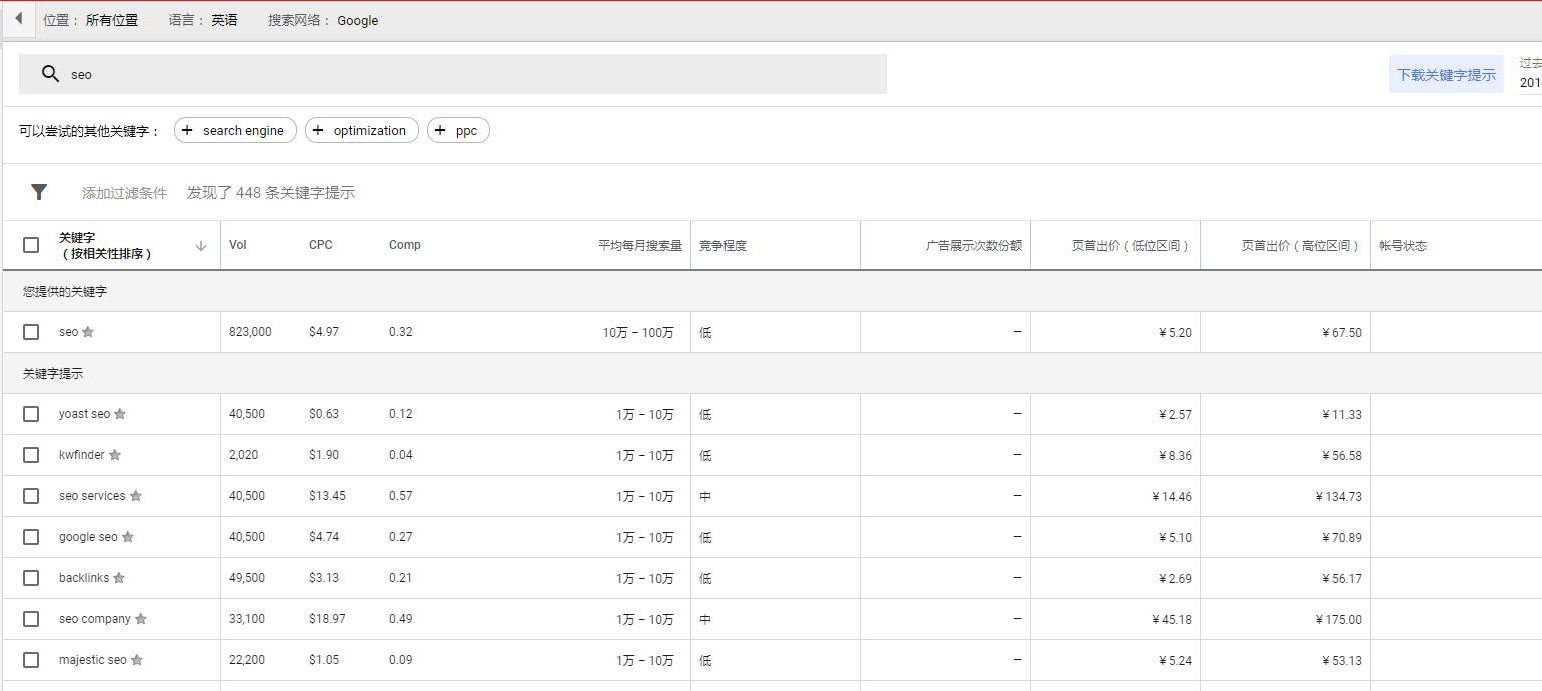Image resolution: width=1542 pixels, height=691 pixels.
Task: Toggle the select-all header checkbox
Action: tap(31, 245)
